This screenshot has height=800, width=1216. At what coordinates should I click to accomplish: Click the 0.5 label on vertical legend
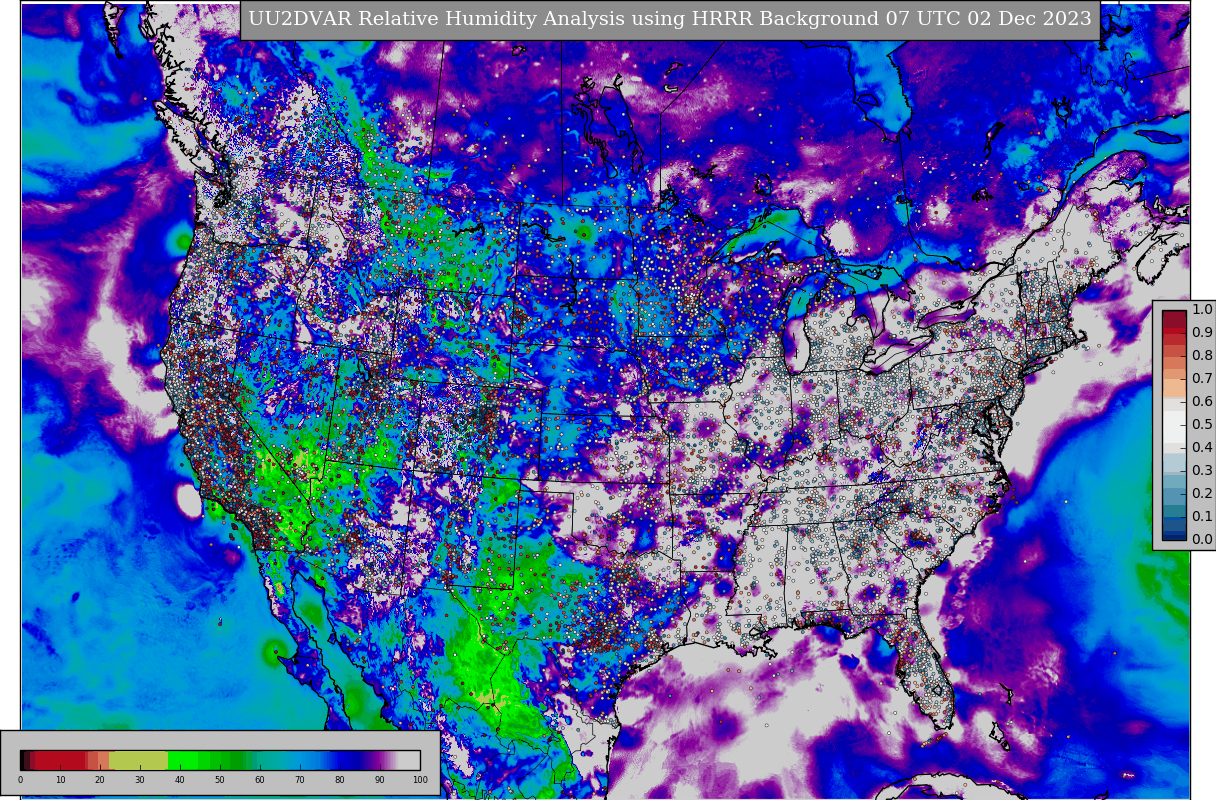tap(1202, 424)
